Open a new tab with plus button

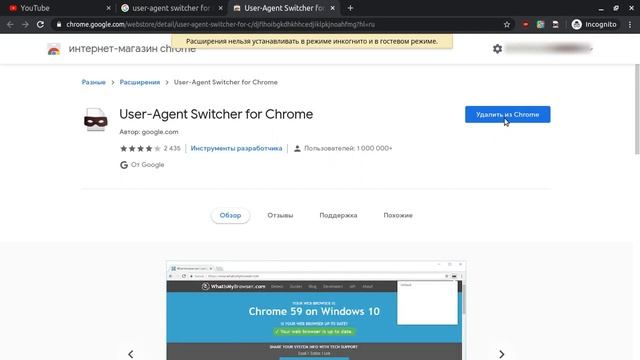coord(350,8)
